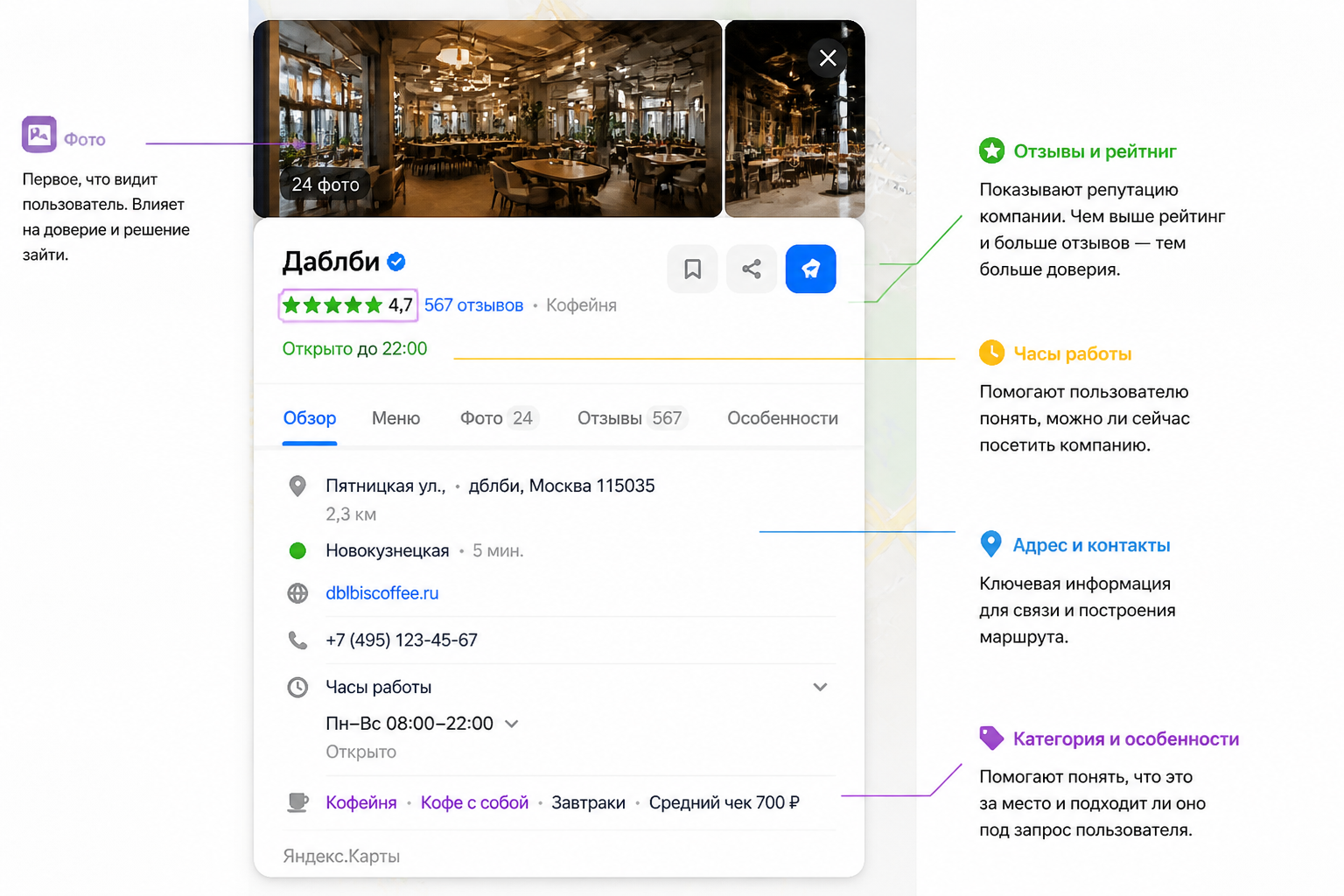The image size is (1344, 896).
Task: Select the Обзор tab
Action: (x=310, y=418)
